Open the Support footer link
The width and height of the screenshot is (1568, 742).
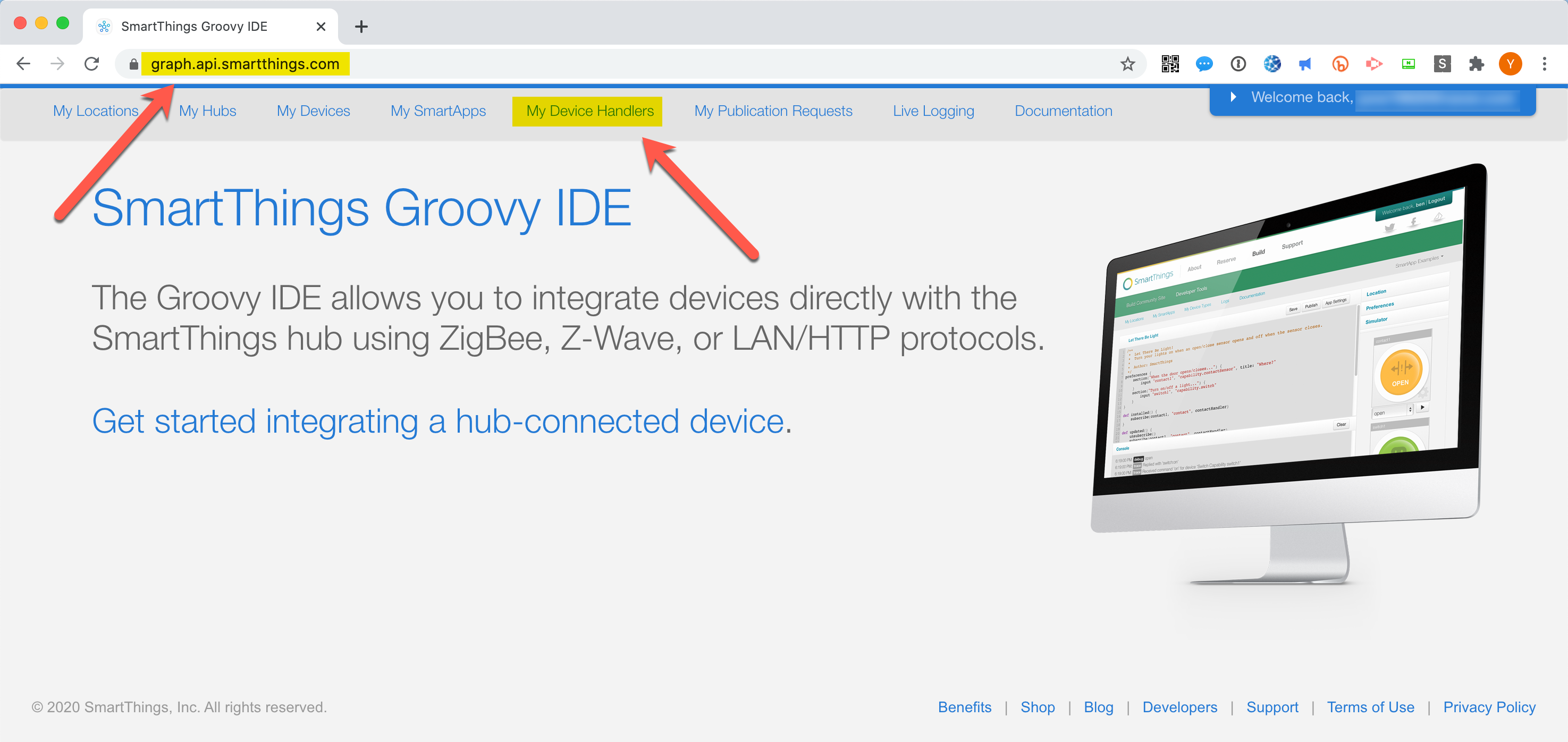pos(1272,707)
